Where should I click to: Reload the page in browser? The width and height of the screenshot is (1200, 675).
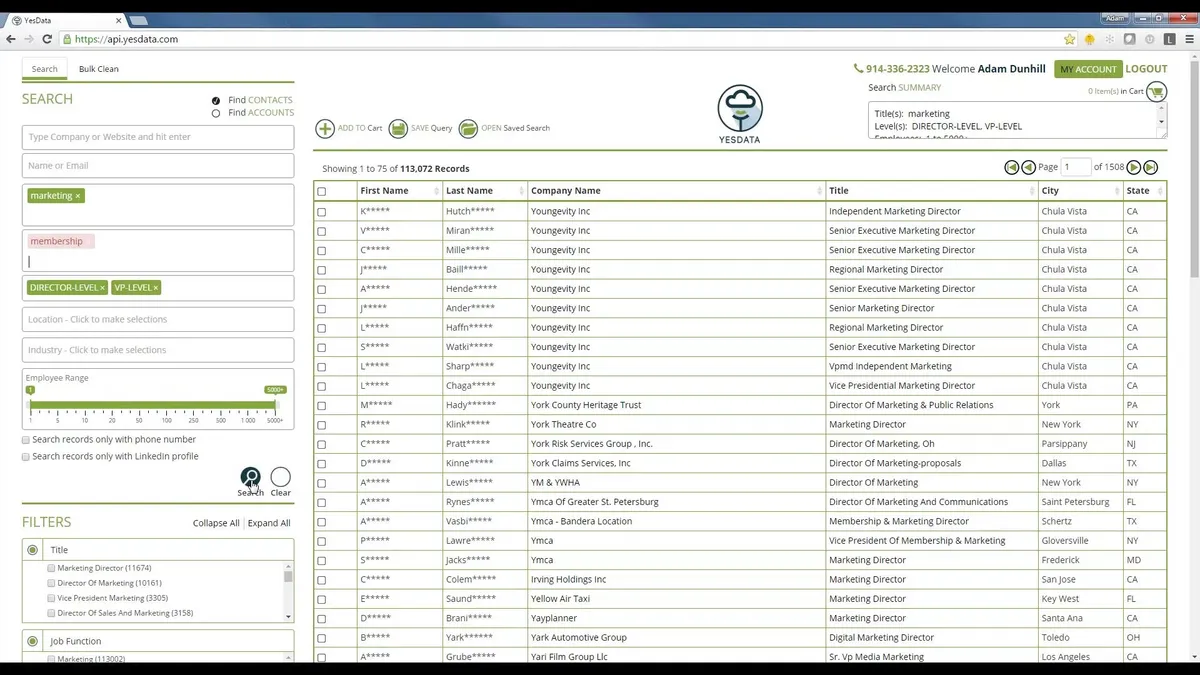coord(48,39)
